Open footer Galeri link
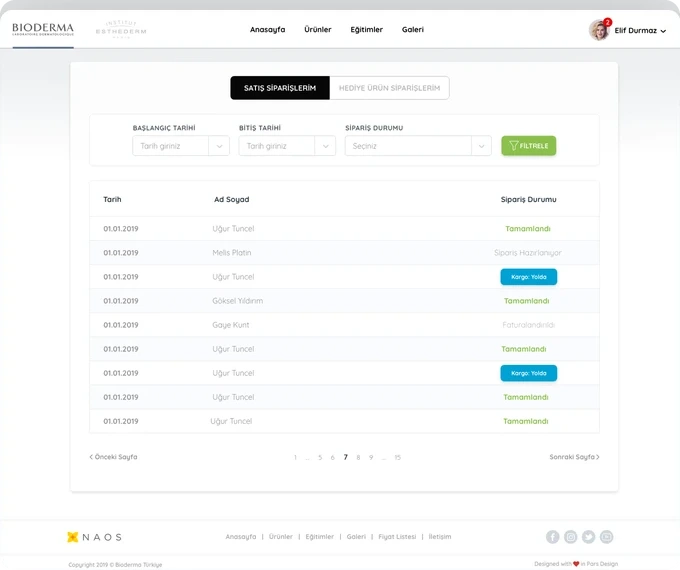The image size is (680, 570). point(356,537)
